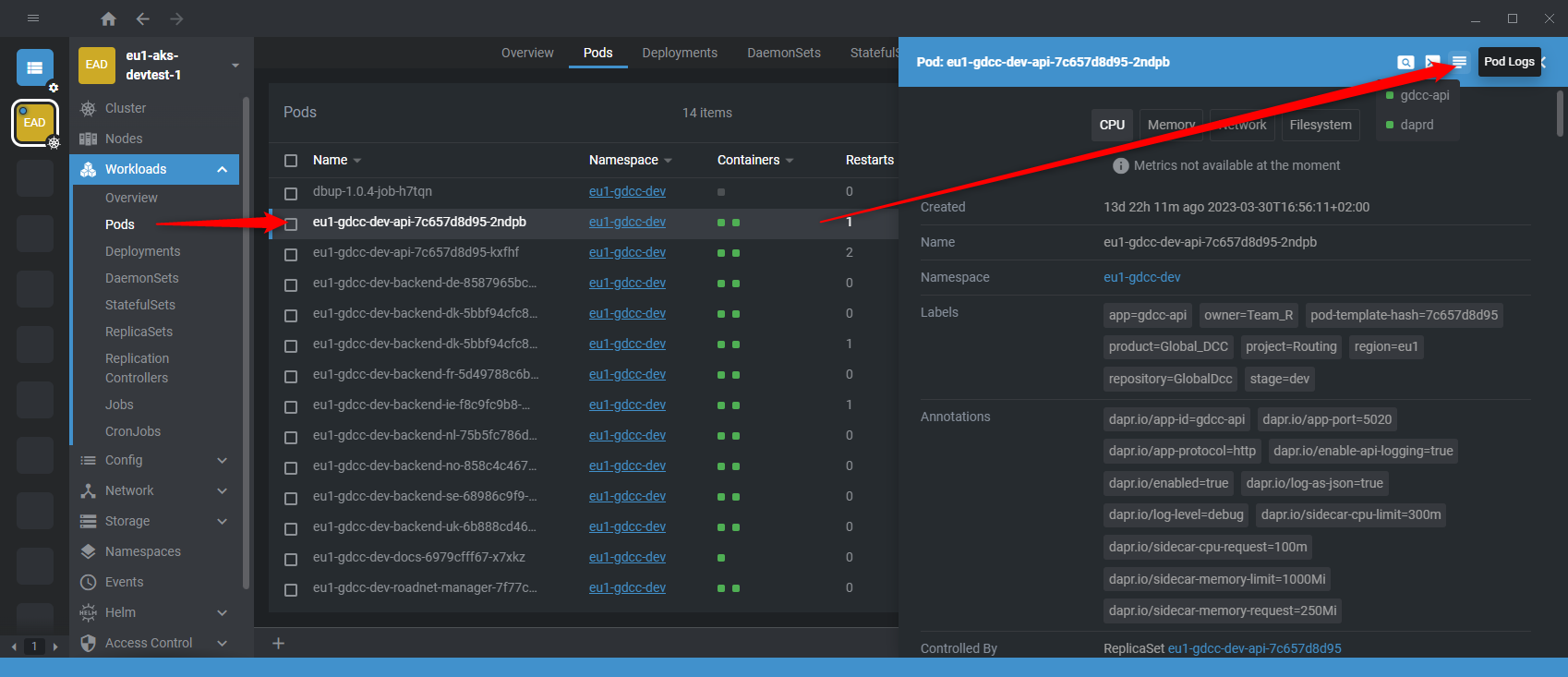The width and height of the screenshot is (1568, 677).
Task: Click the Network topology icon in the sidebar
Action: click(x=89, y=490)
